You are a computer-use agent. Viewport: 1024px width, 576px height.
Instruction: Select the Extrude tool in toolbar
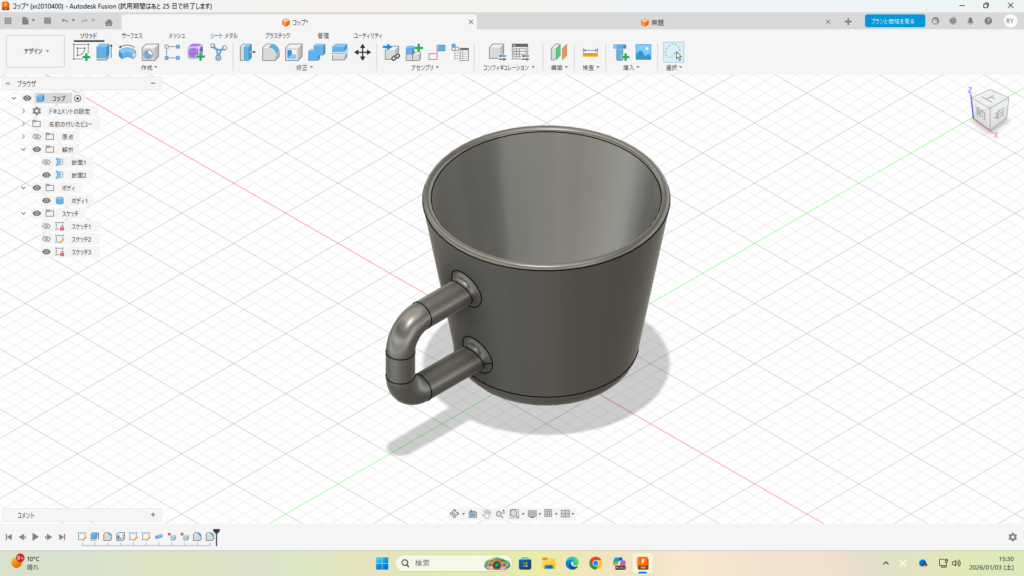click(104, 52)
